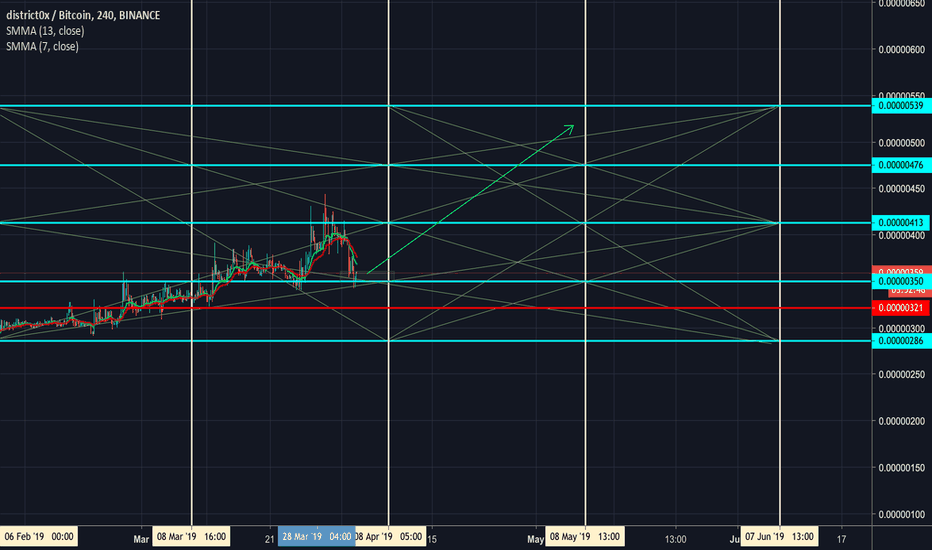Click the 0.00000400 price axis tick
This screenshot has height=550, width=932.
pos(902,235)
